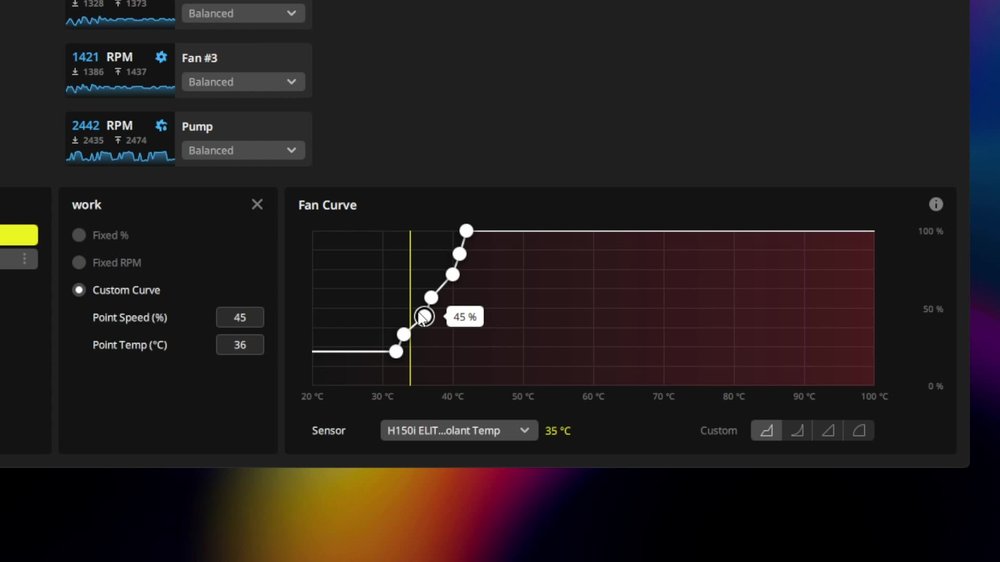This screenshot has height=562, width=1000.
Task: Show Fan Curve info icon
Action: (x=936, y=204)
